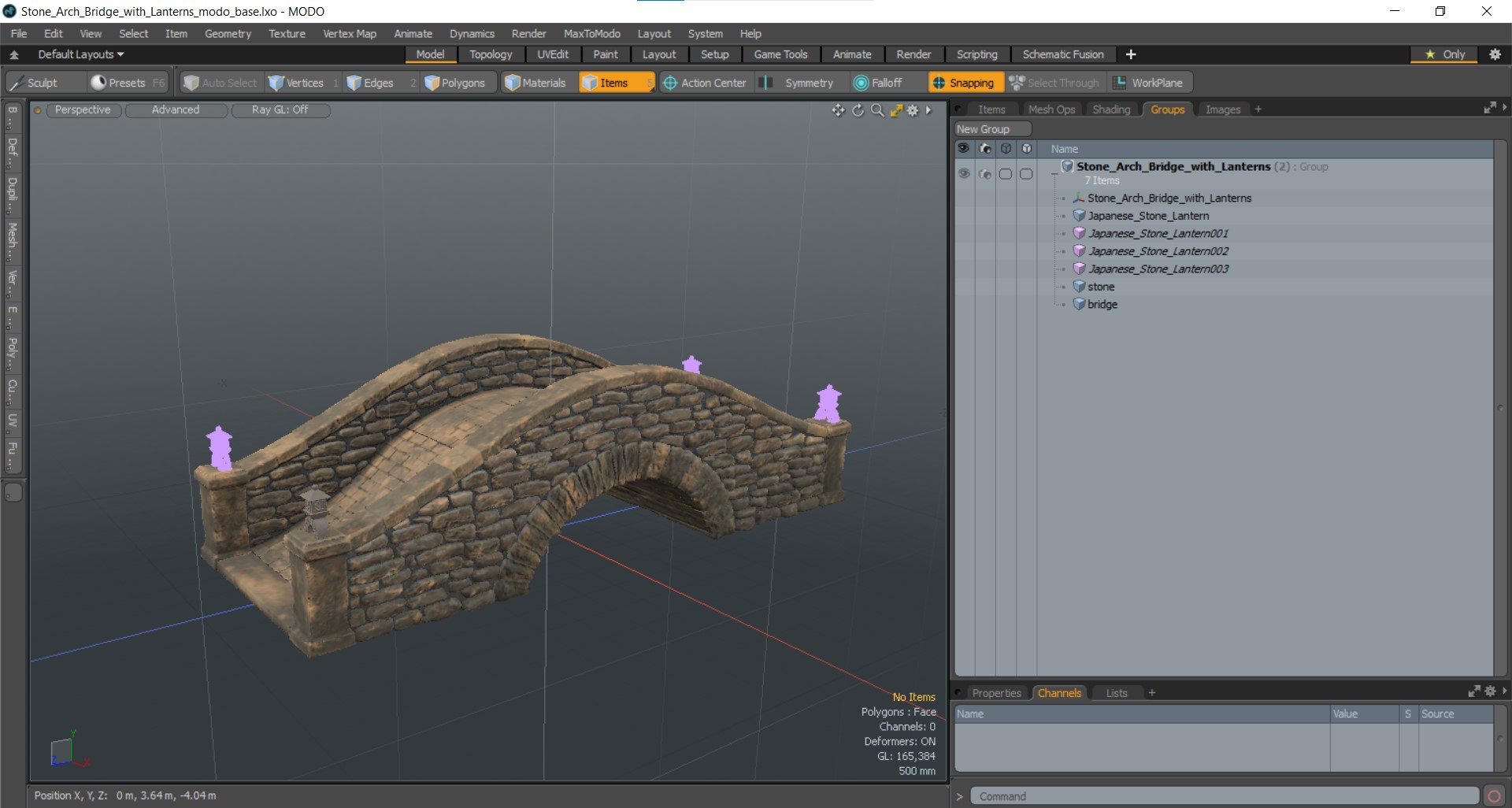Screen dimensions: 1512x808
Task: Select the stone mesh item
Action: (1100, 287)
